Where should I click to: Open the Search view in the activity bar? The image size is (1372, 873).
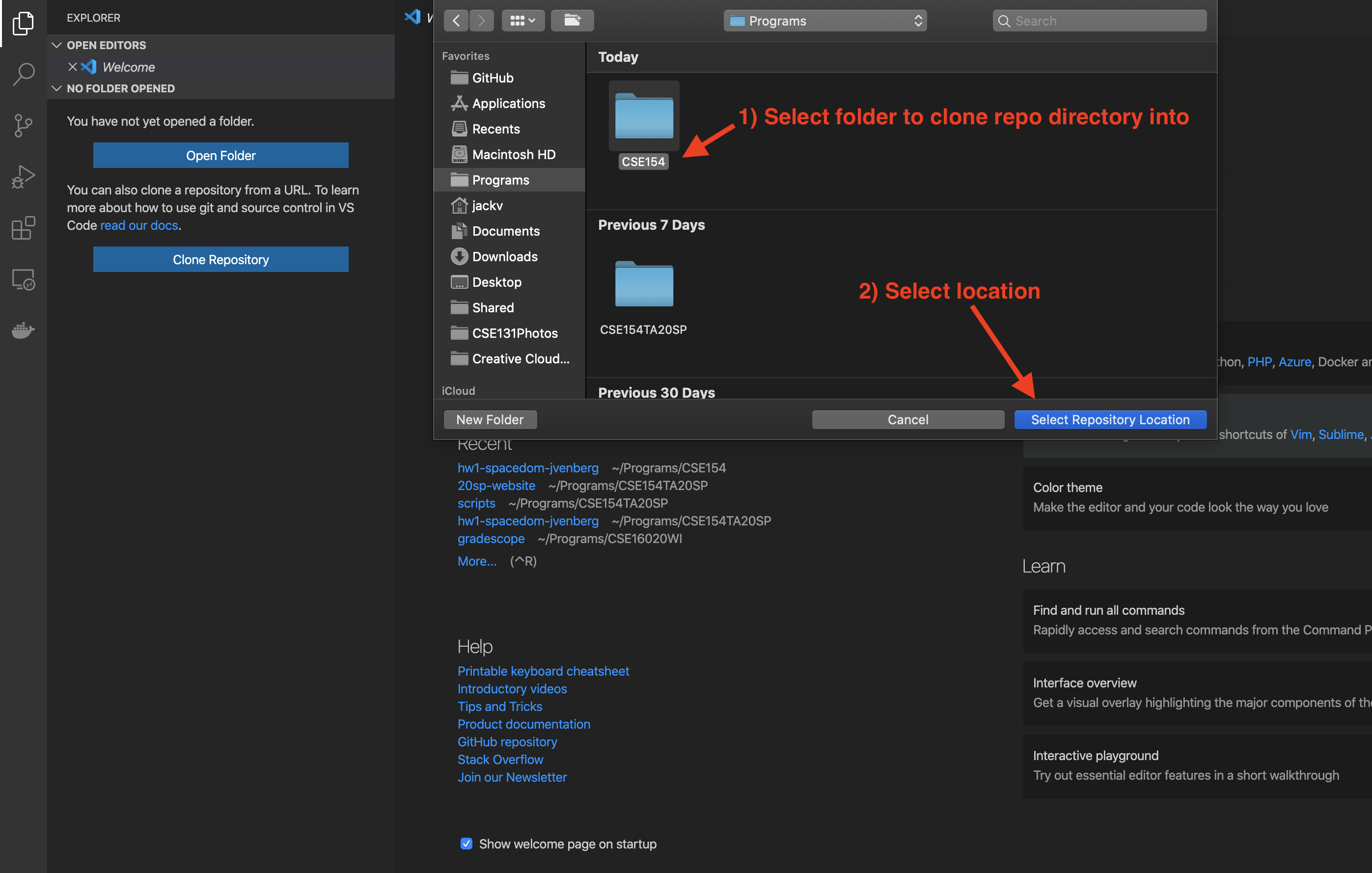click(x=24, y=74)
